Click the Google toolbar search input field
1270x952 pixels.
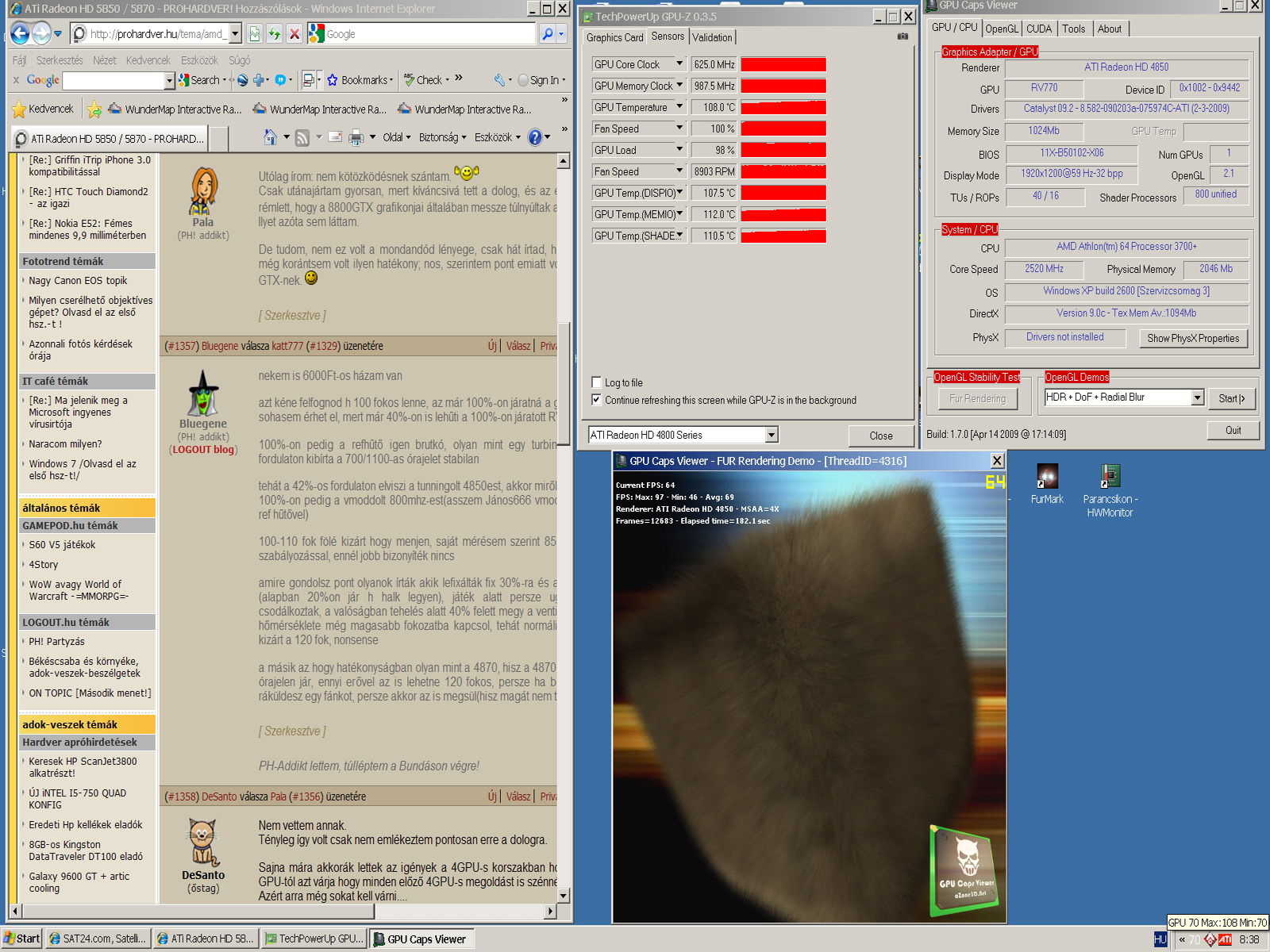(114, 80)
